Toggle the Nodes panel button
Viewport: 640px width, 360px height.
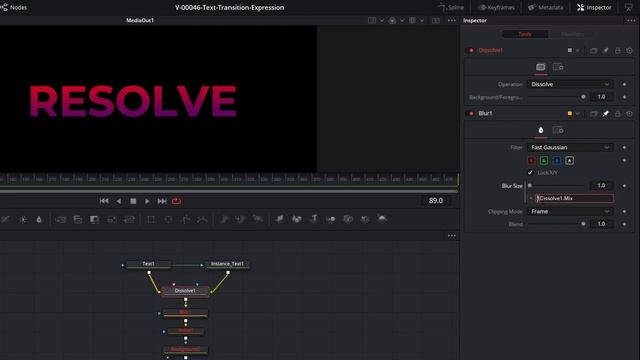pyautogui.click(x=14, y=7)
